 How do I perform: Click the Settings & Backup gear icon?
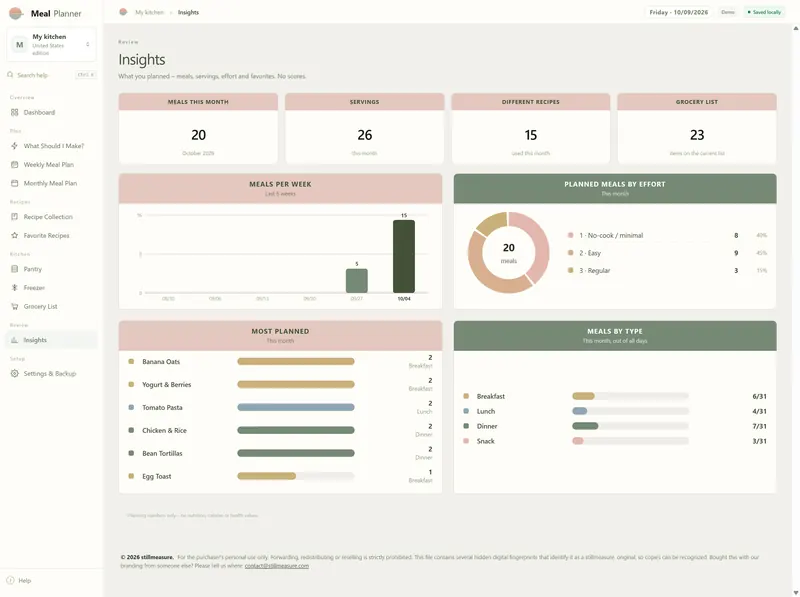(14, 374)
